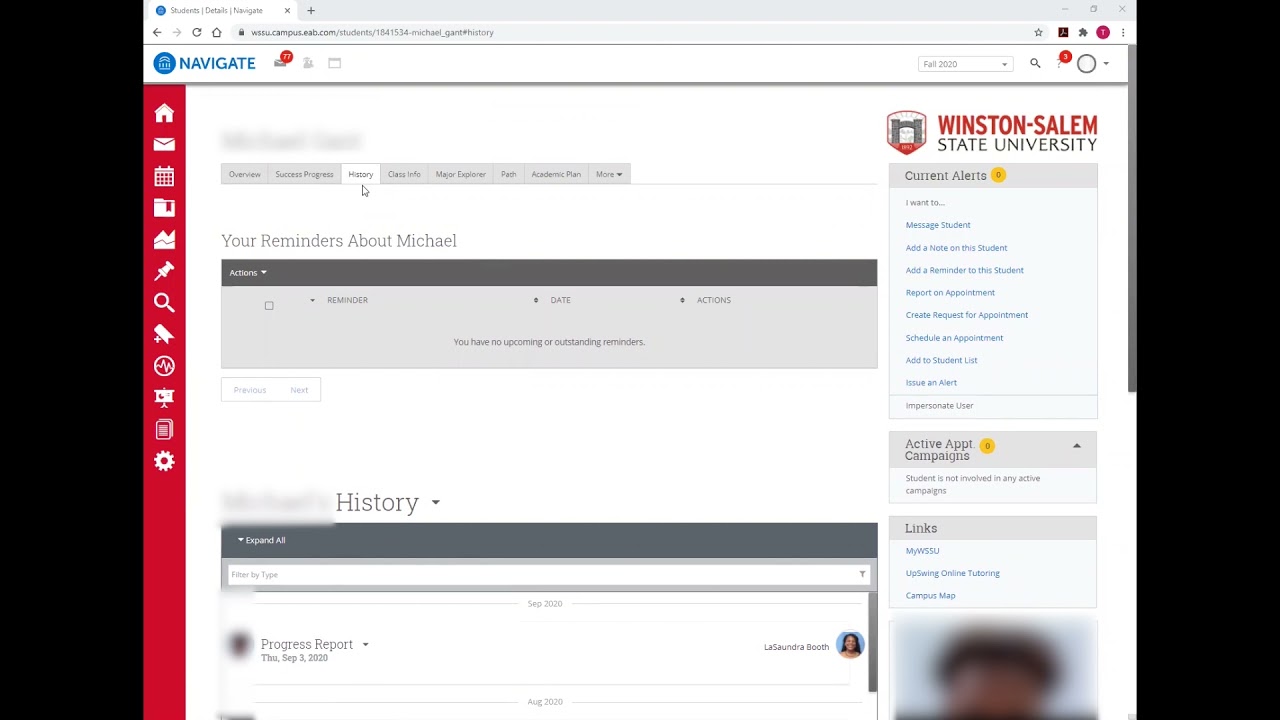Click Impersonate User
This screenshot has width=1280, height=720.
939,406
